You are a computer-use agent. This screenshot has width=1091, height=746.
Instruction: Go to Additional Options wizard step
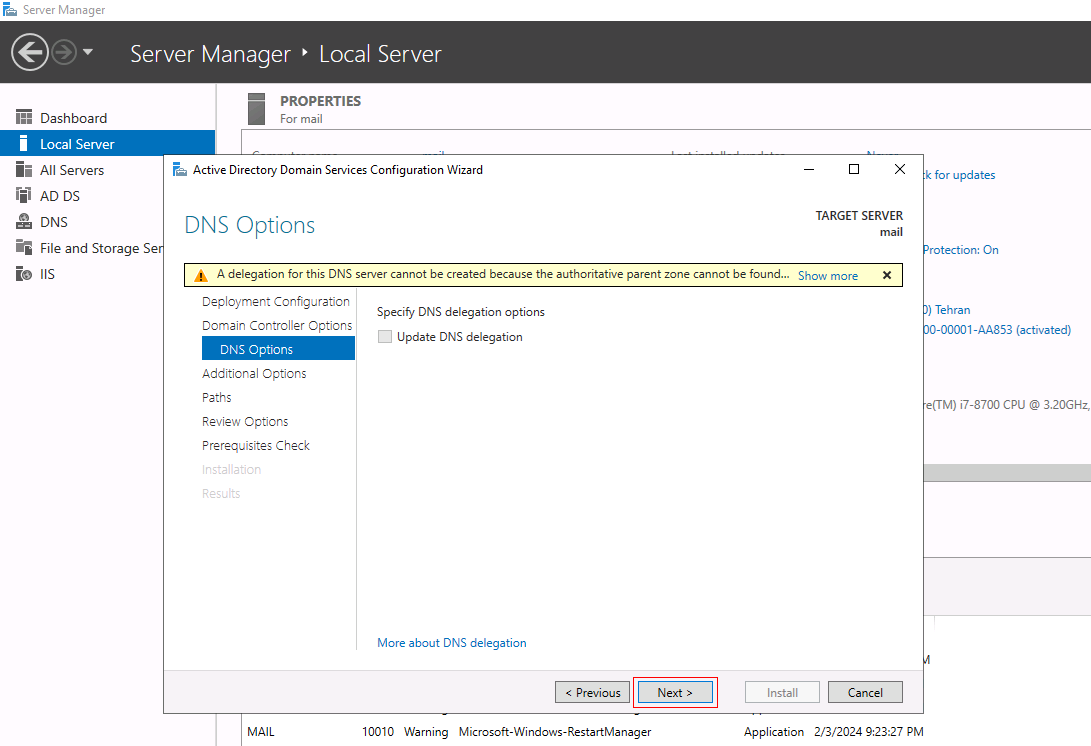coord(254,373)
